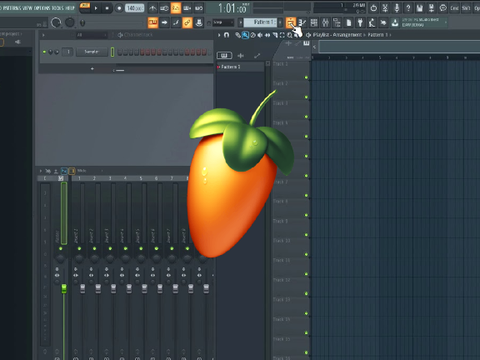Select the highlighted Playlist paint tool
The height and width of the screenshot is (360, 480).
click(245, 35)
